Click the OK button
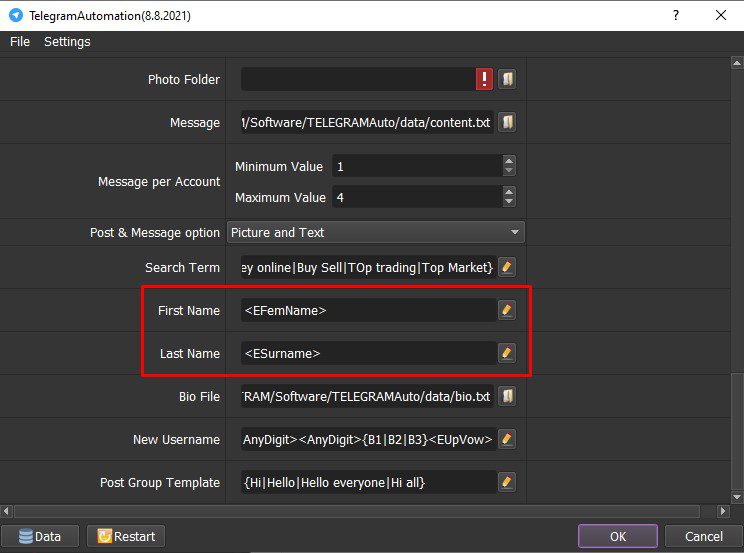 point(618,536)
